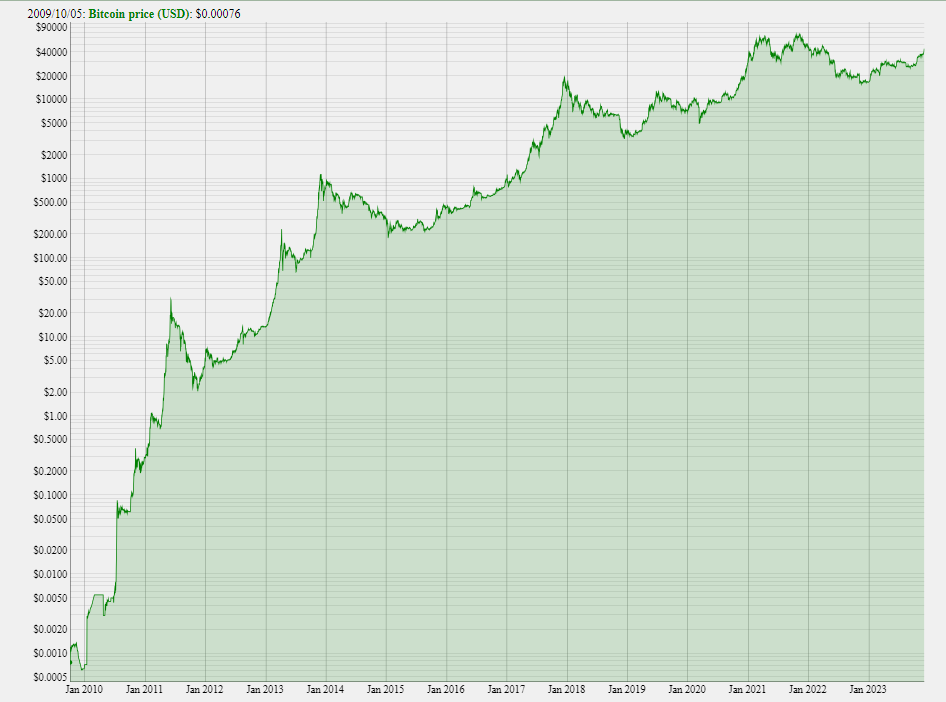Click the Jan 2014 x-axis label
This screenshot has height=702, width=946.
[x=325, y=689]
